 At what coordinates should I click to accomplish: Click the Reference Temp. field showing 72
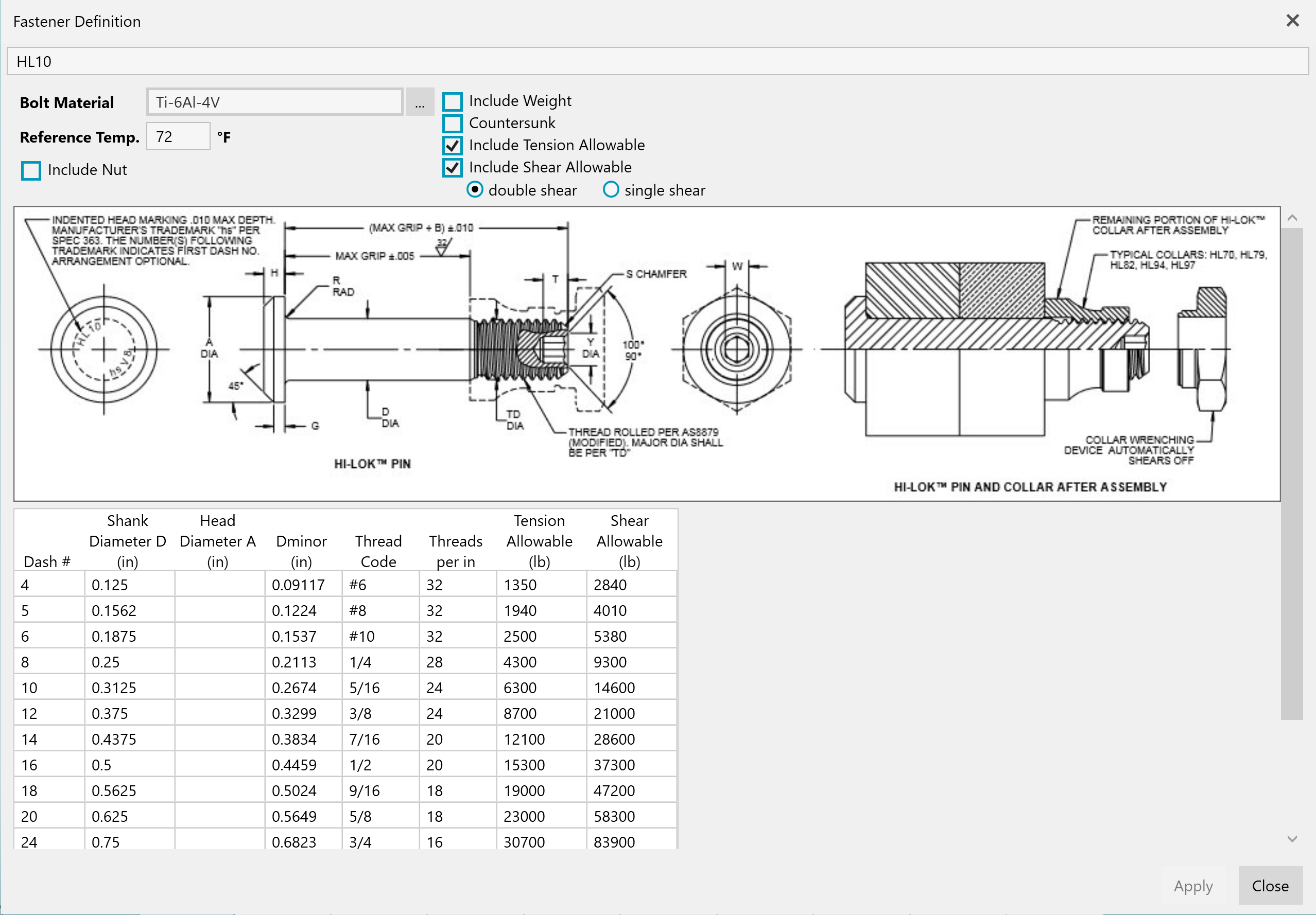[x=178, y=136]
